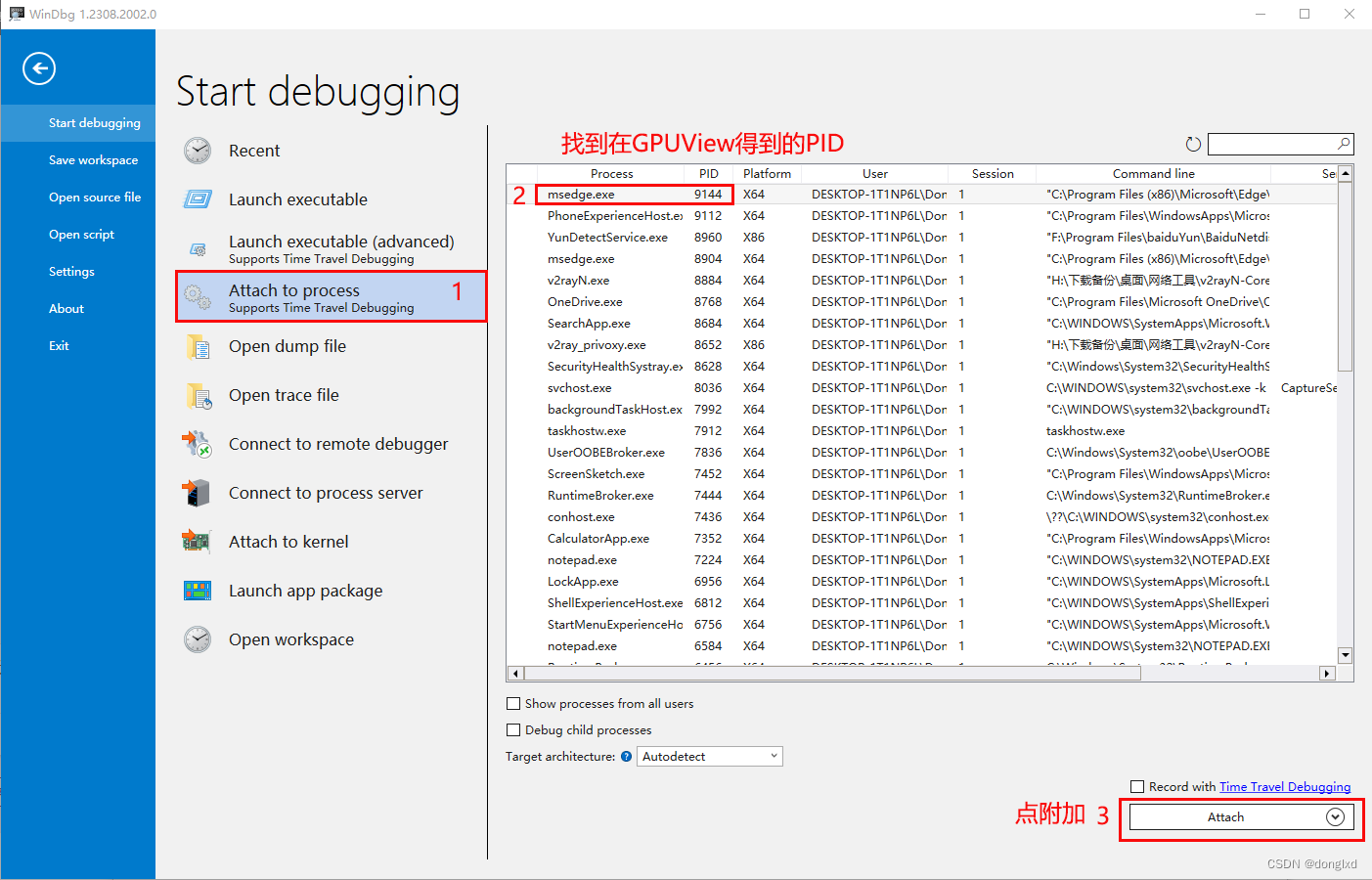Select svchost.exe process row
Viewport: 1372px width, 880px height.
[922, 388]
